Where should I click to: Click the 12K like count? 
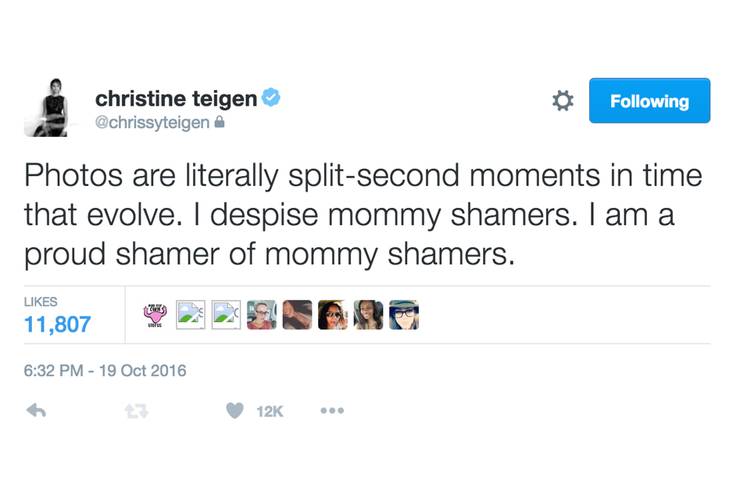[x=270, y=411]
